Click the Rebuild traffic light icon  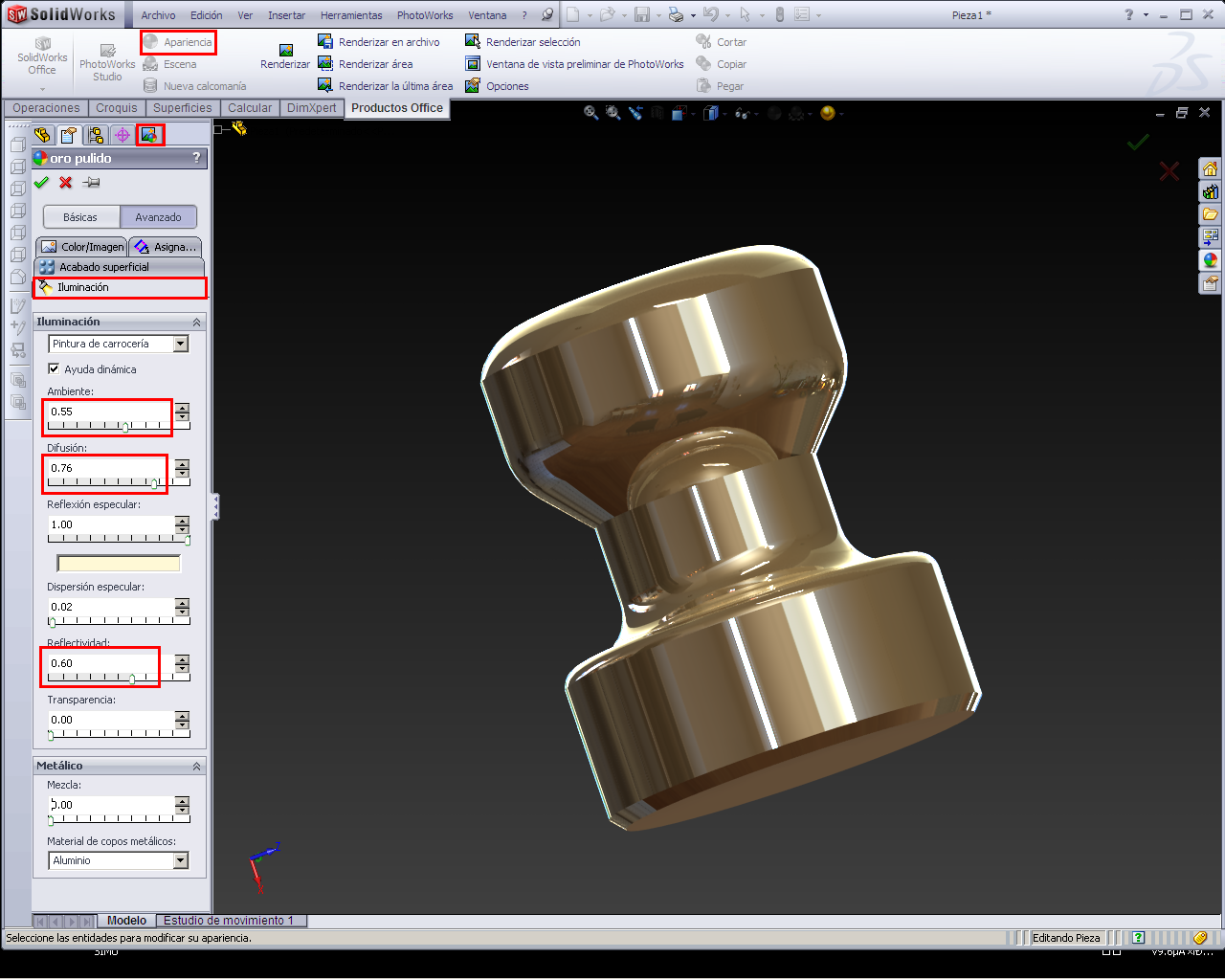(x=779, y=14)
